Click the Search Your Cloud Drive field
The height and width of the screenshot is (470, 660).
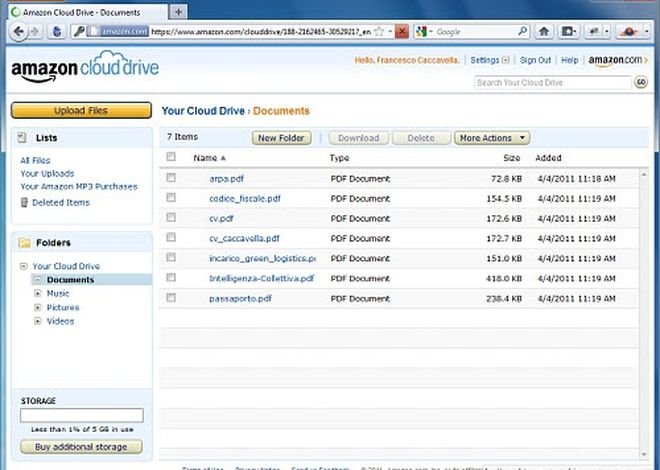pyautogui.click(x=553, y=82)
